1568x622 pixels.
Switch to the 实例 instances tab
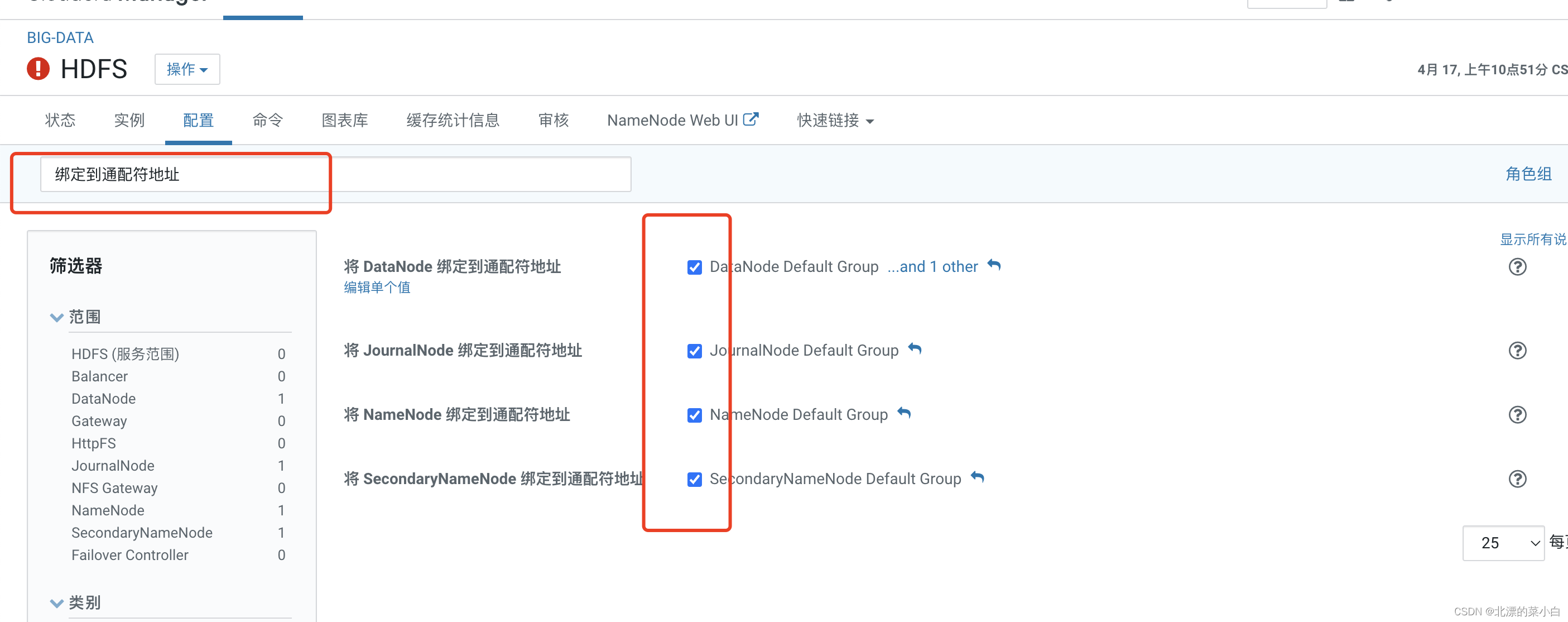click(x=129, y=121)
